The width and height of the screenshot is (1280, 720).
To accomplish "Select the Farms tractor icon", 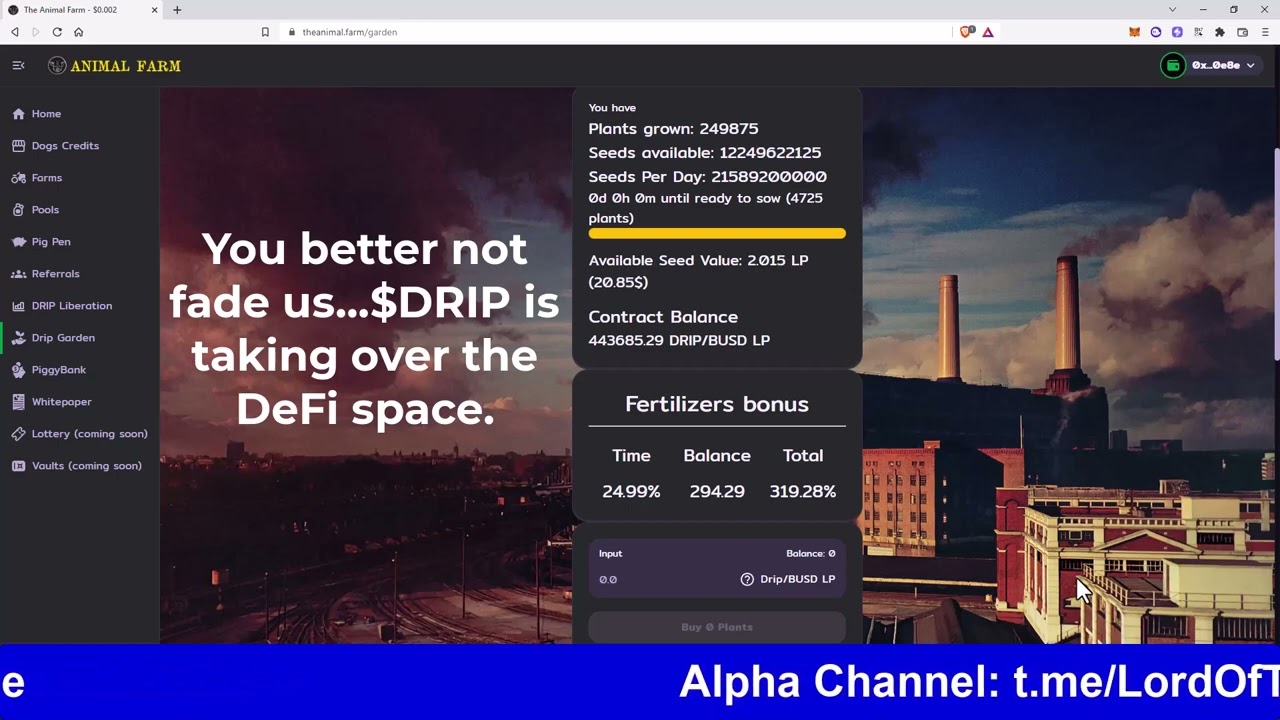I will click(x=18, y=178).
